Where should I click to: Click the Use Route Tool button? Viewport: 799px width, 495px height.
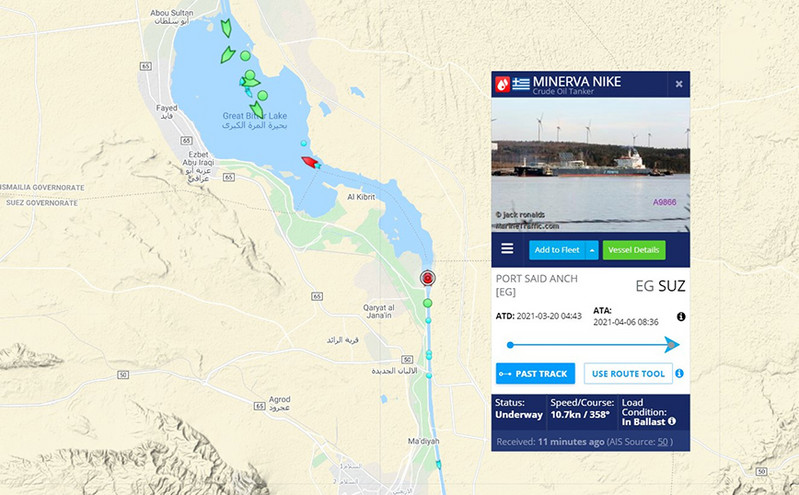(x=628, y=374)
